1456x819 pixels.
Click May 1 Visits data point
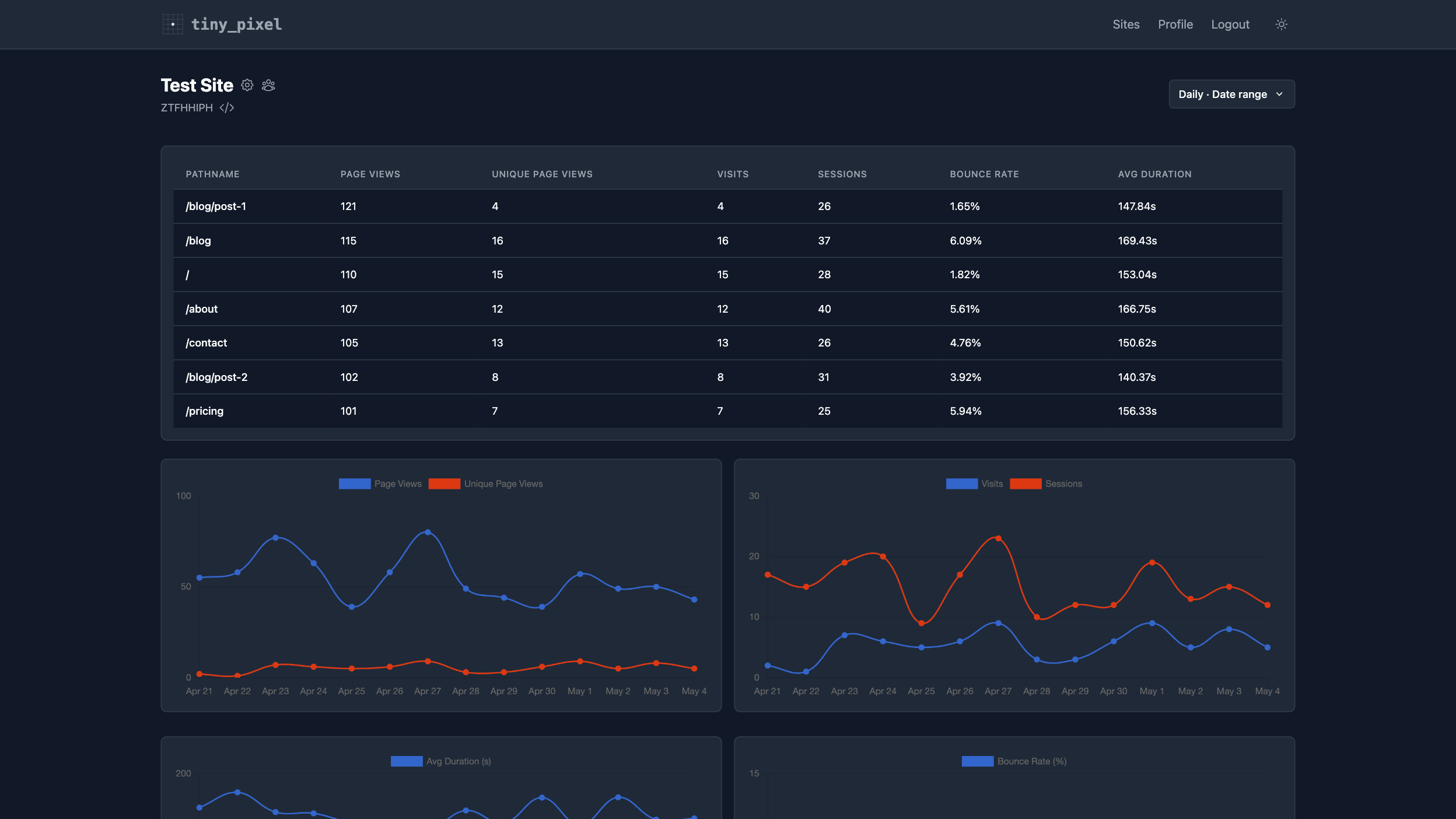tap(1152, 623)
